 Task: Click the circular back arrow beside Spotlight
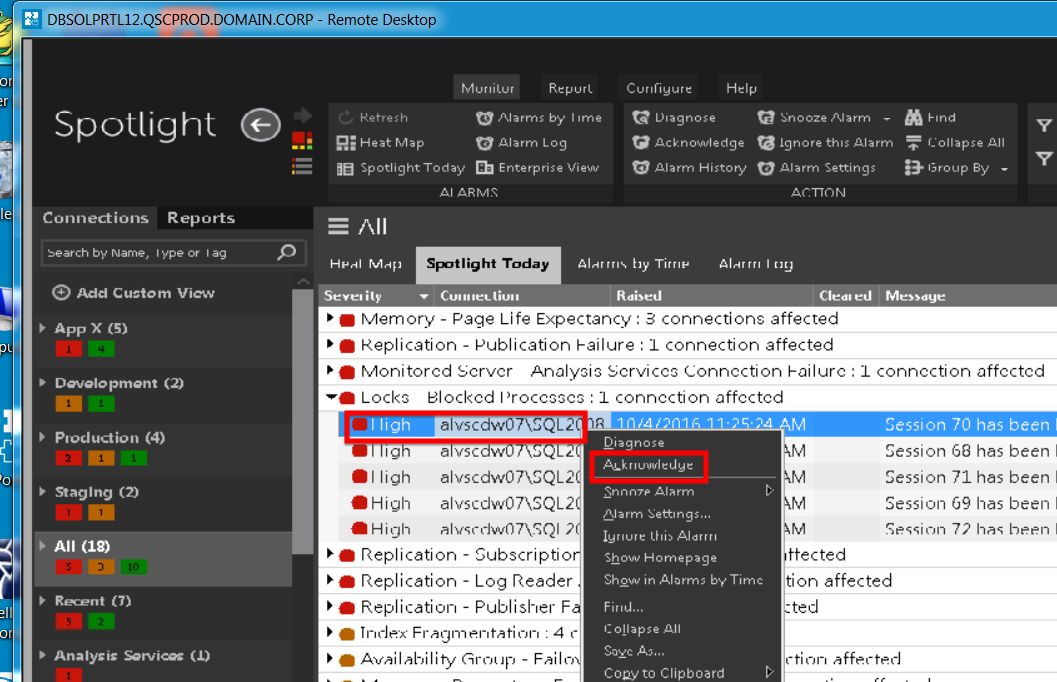[x=261, y=125]
